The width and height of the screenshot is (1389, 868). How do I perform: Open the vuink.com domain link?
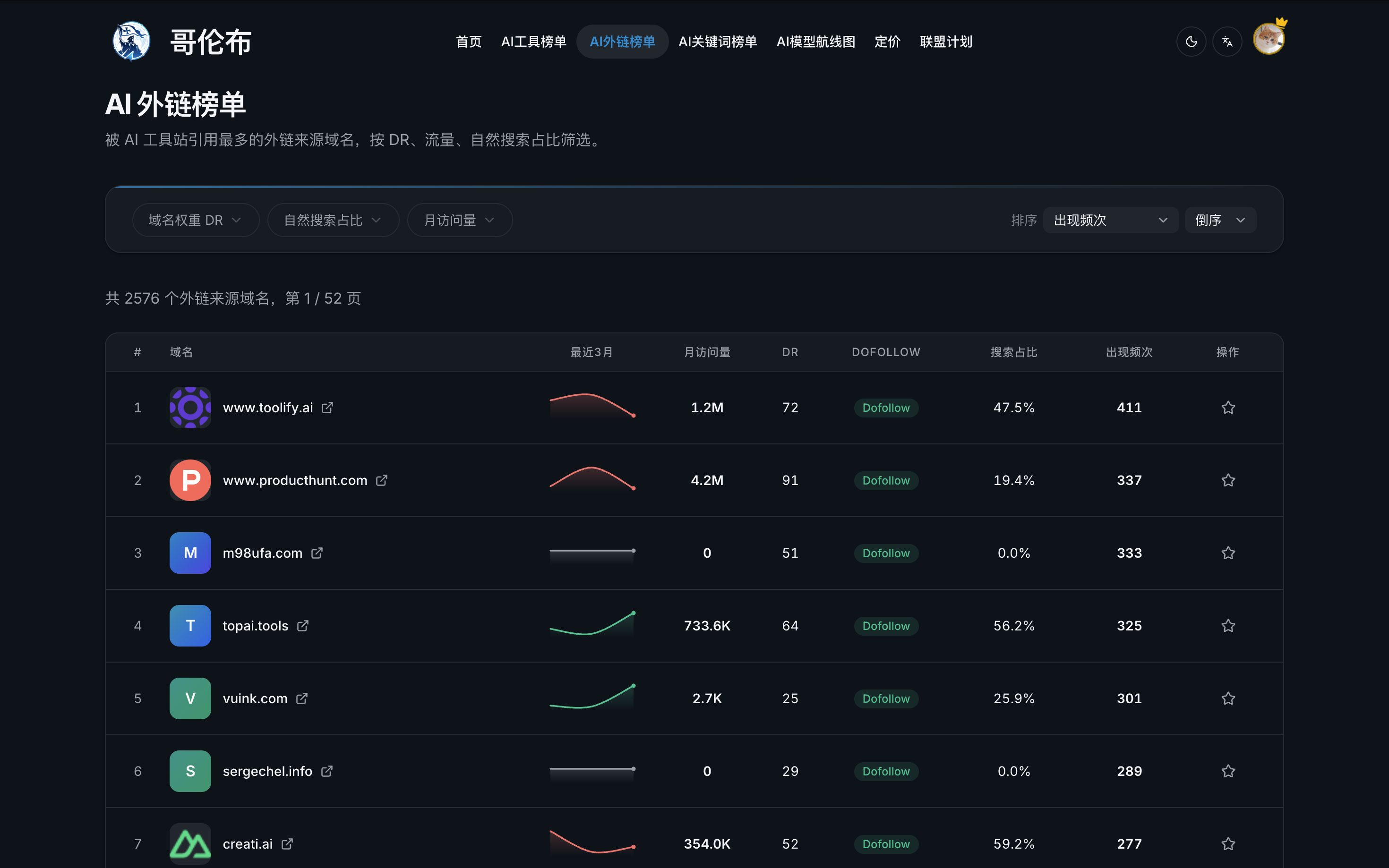click(x=255, y=698)
